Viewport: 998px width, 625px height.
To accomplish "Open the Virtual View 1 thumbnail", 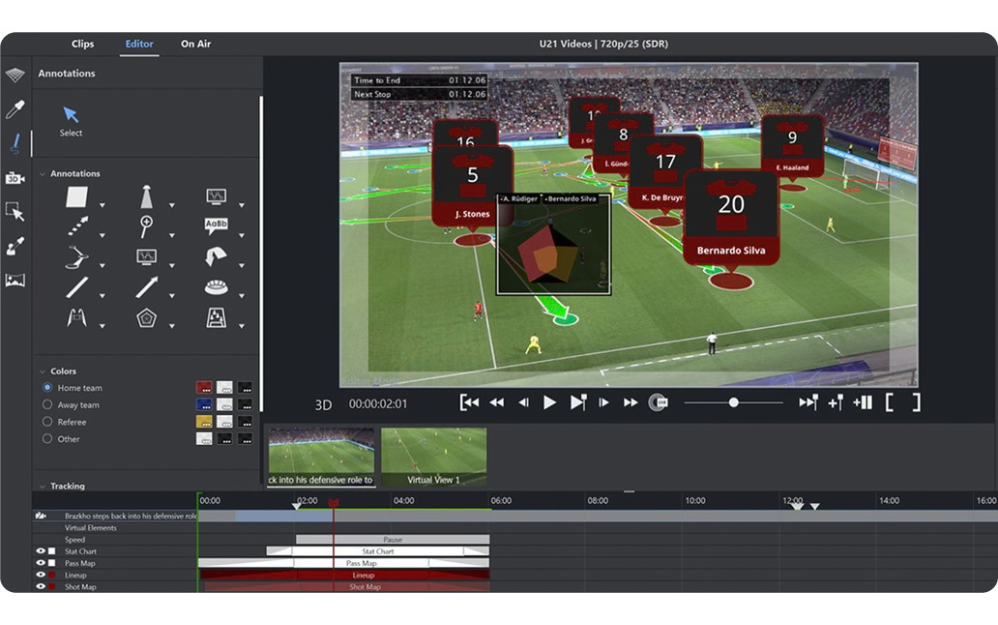I will click(x=433, y=456).
